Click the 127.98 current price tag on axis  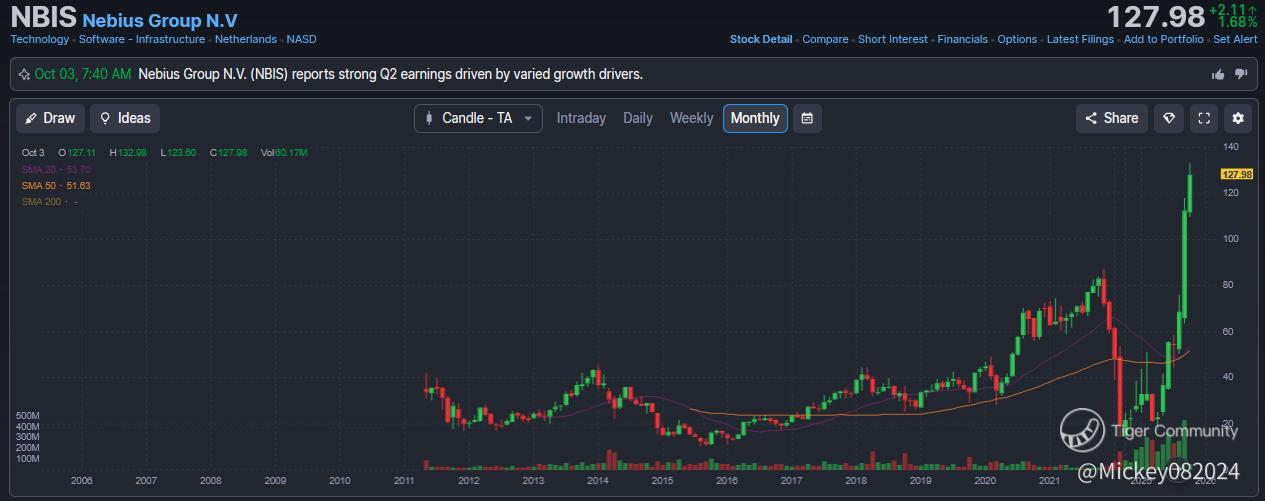(x=1237, y=174)
